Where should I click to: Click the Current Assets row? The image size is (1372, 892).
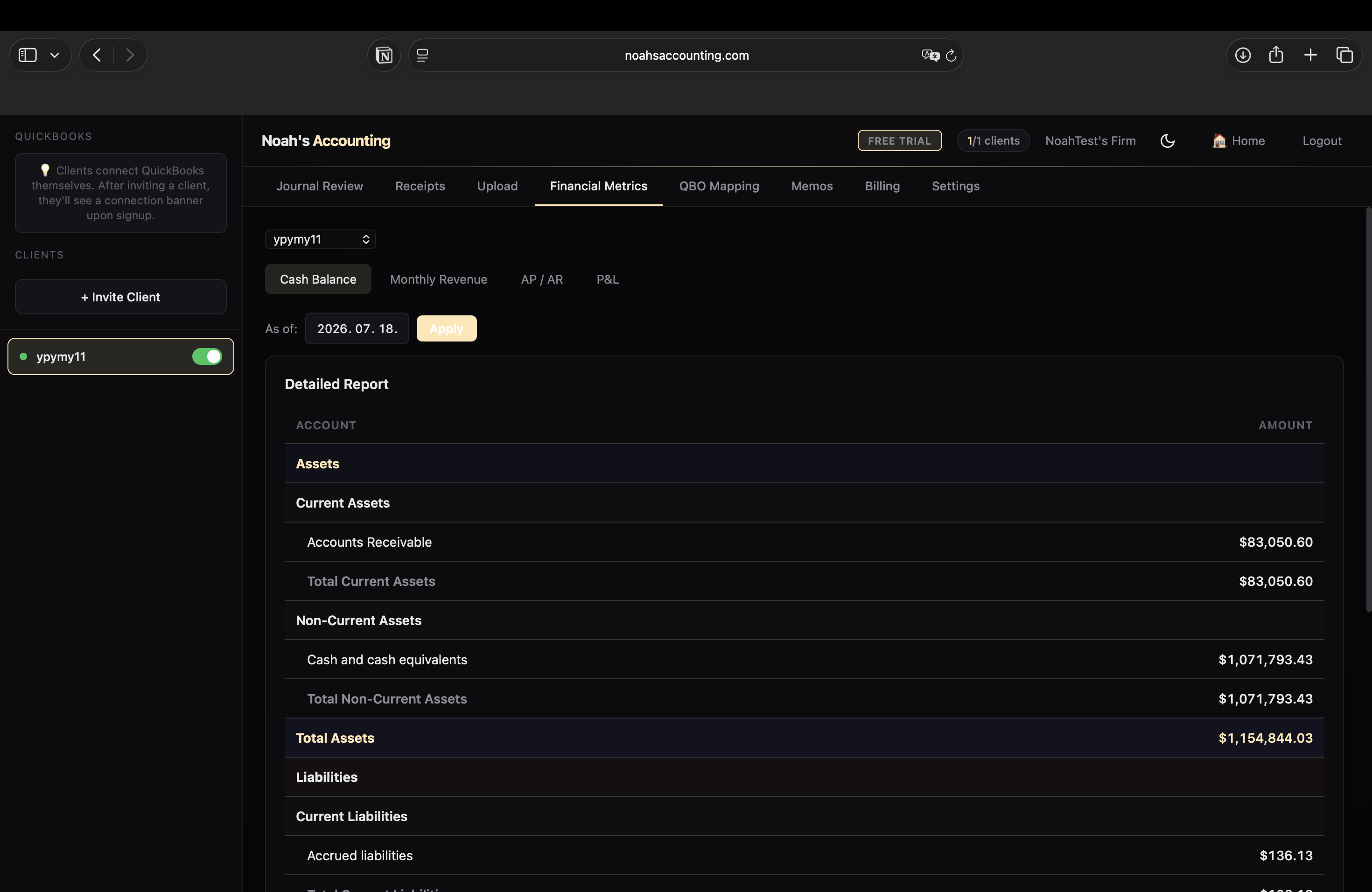point(804,502)
